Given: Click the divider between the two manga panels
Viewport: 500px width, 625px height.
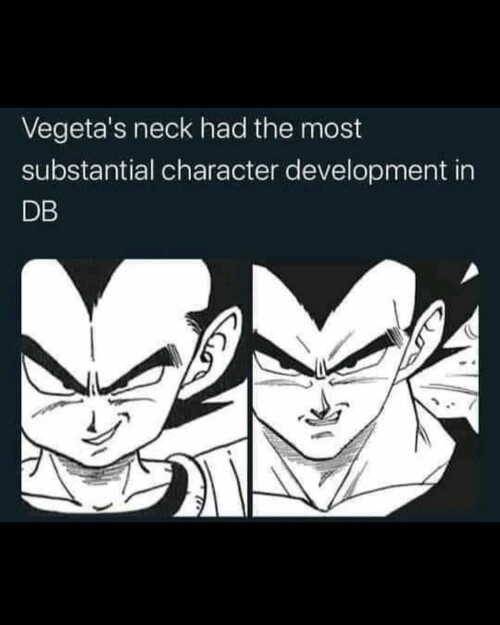Looking at the screenshot, I should [250, 388].
